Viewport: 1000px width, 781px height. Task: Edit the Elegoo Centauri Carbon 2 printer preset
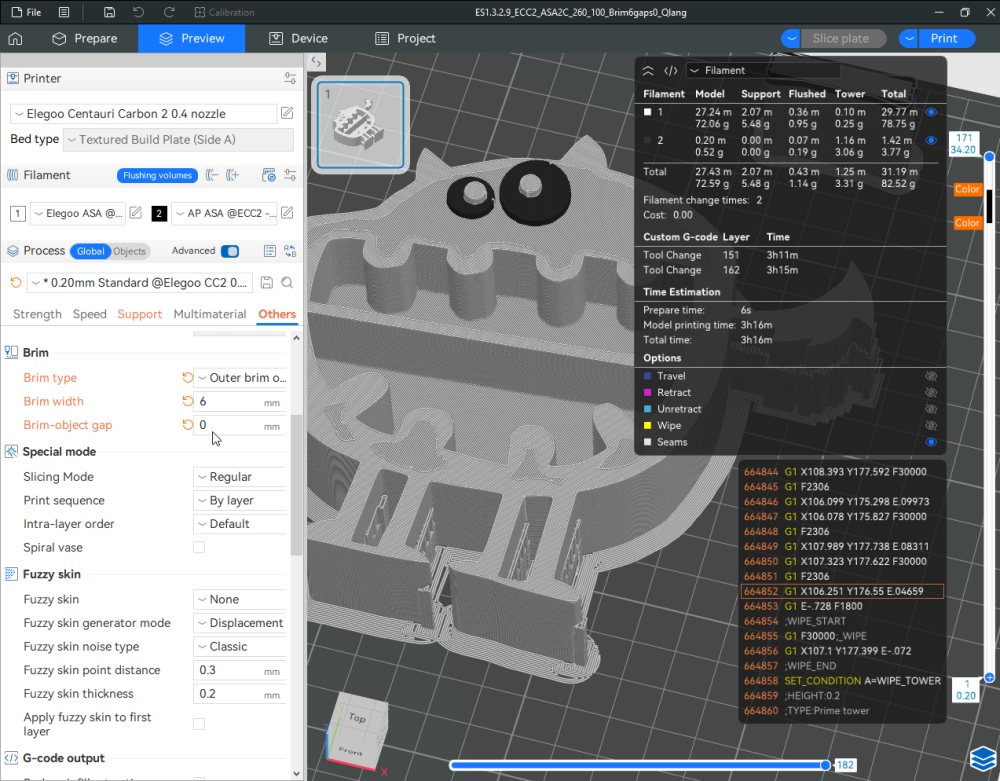(287, 114)
